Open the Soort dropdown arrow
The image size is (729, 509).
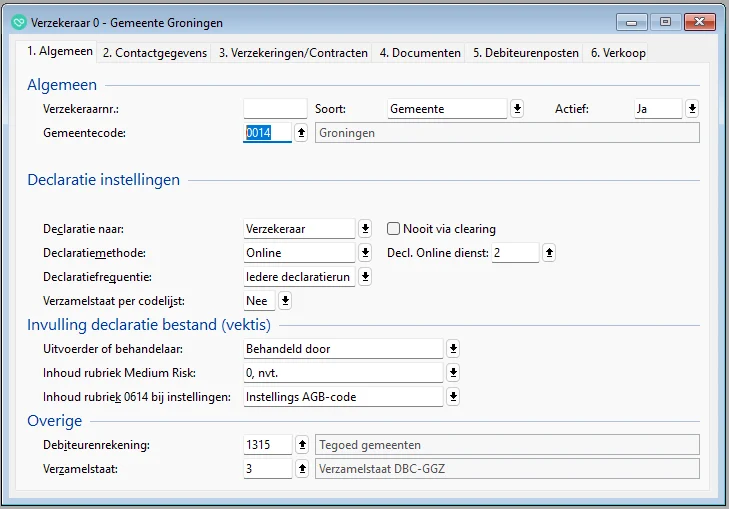pyautogui.click(x=517, y=108)
